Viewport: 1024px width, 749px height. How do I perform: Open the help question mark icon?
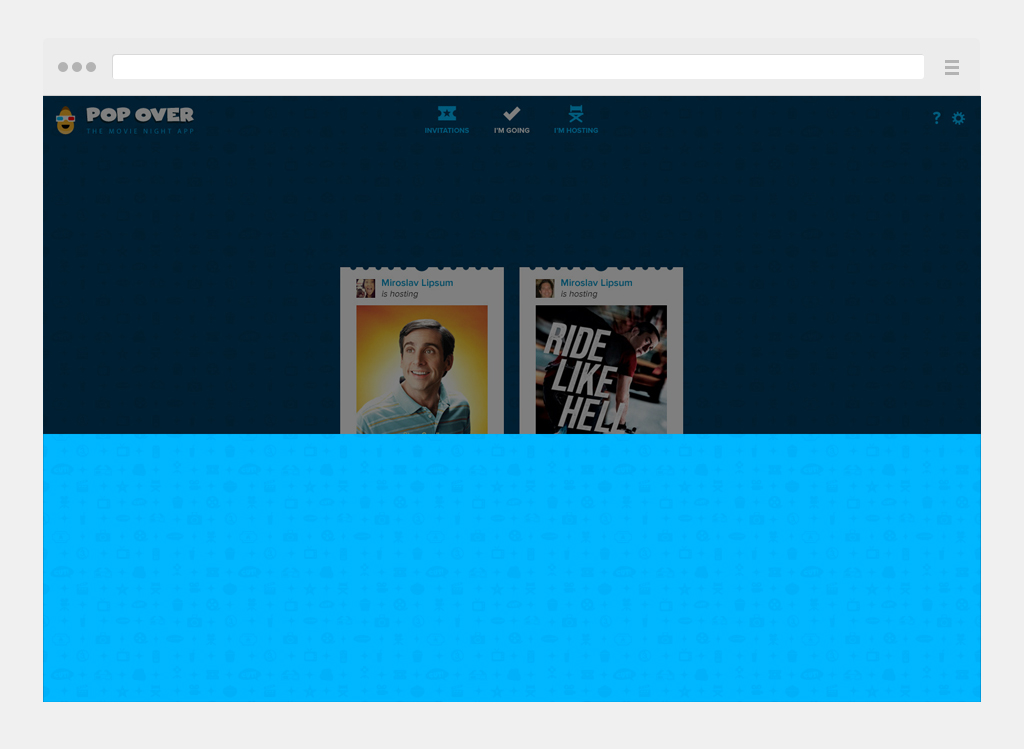[936, 118]
